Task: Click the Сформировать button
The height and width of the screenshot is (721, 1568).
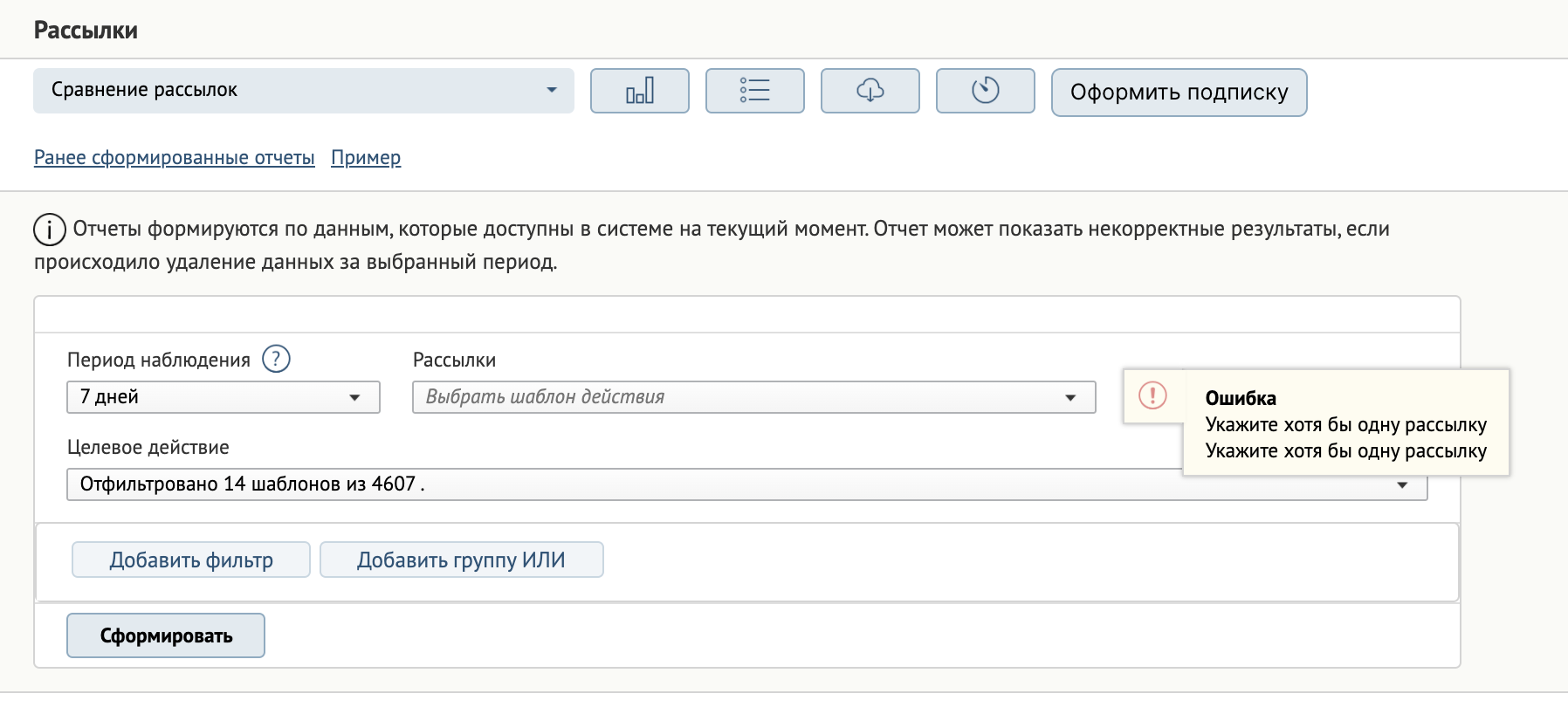Action: point(166,635)
